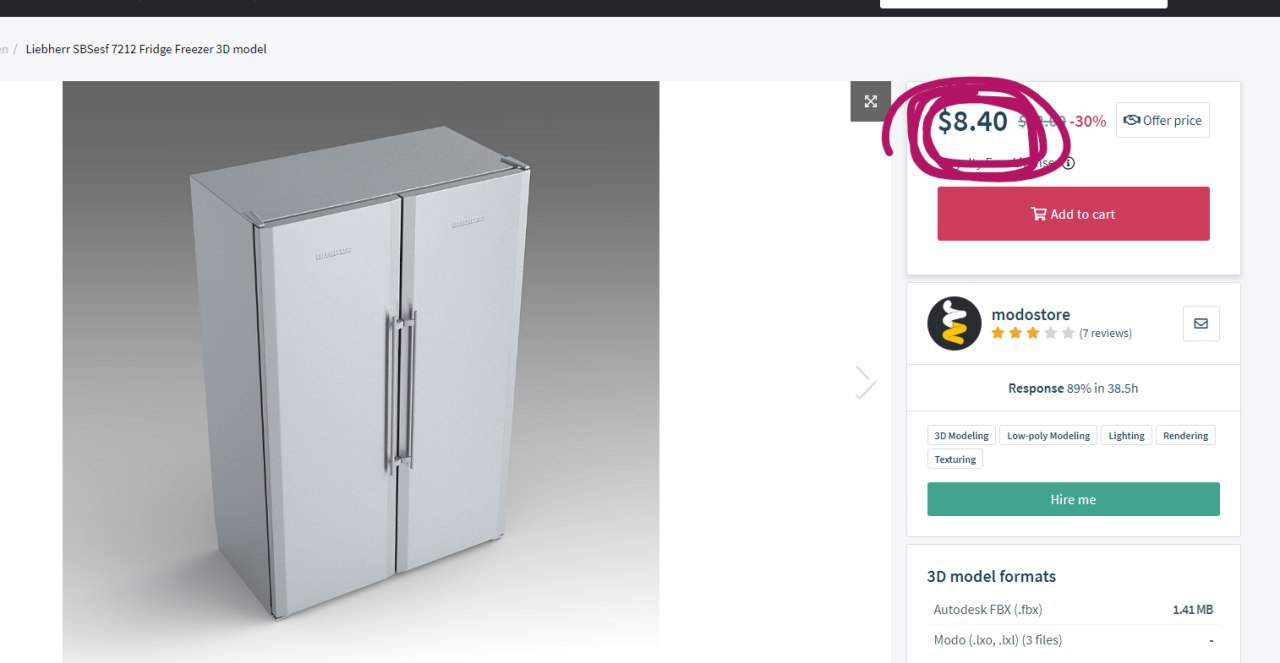Screen dimensions: 1280x663
Task: Click the star rating for modostore
Action: [x=1033, y=333]
